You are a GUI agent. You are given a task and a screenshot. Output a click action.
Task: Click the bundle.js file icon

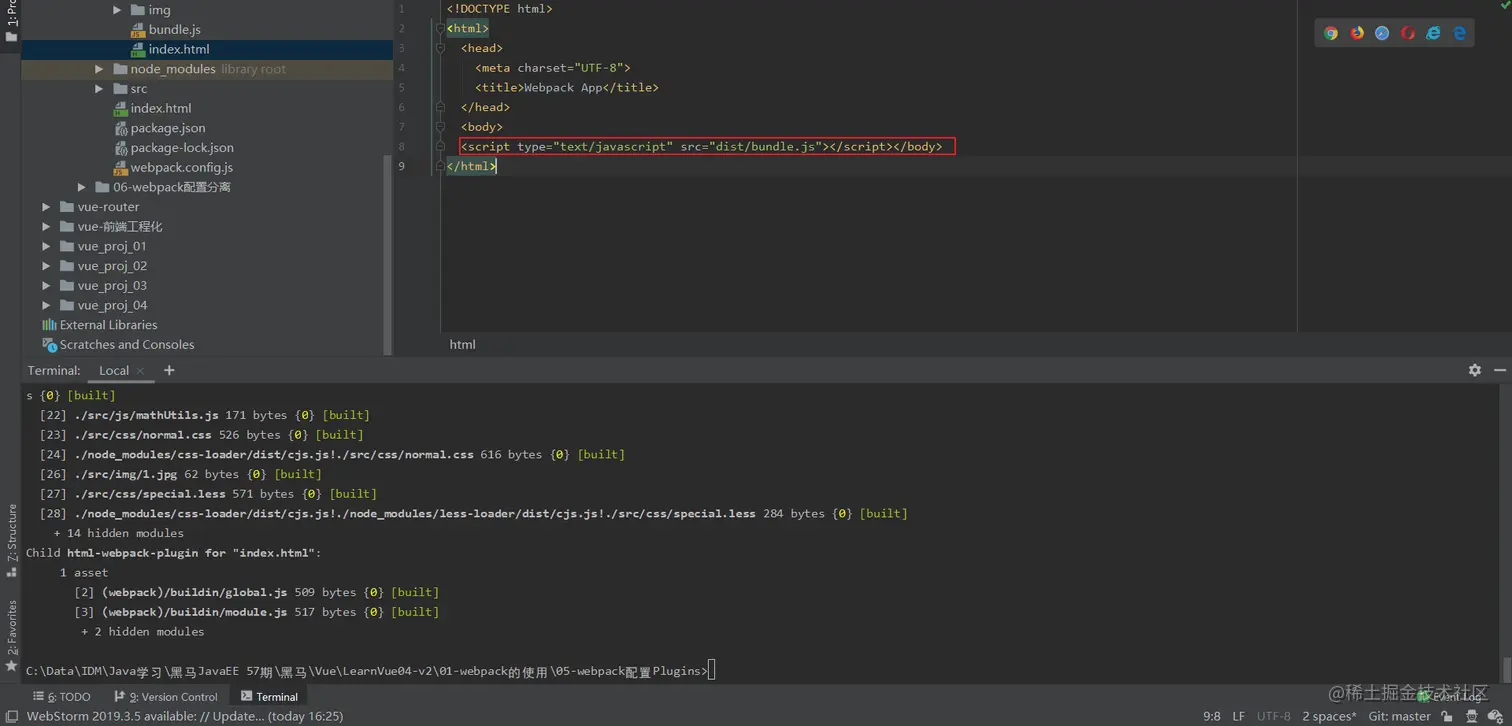tap(138, 30)
